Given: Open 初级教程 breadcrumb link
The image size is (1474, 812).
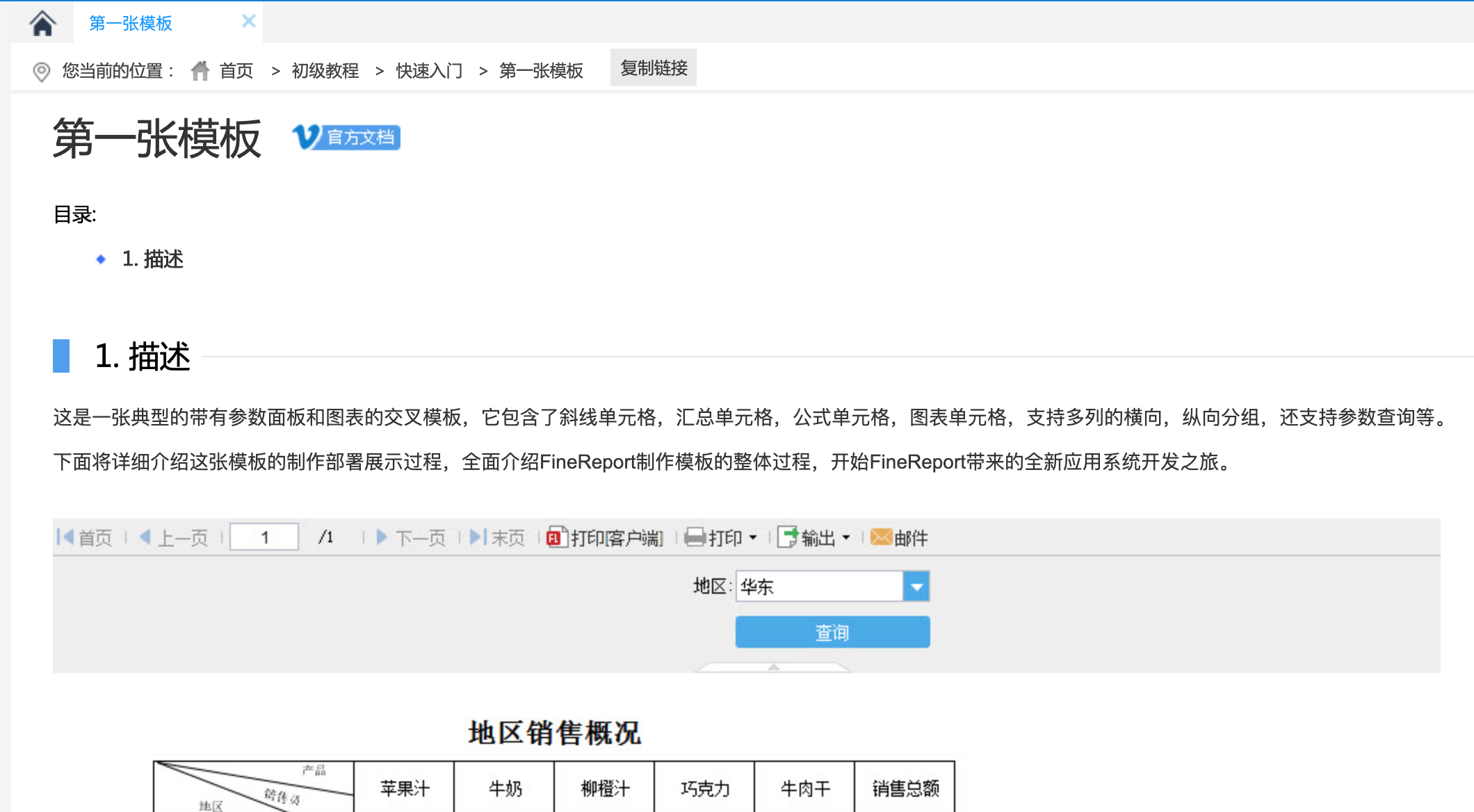Looking at the screenshot, I should coord(325,71).
